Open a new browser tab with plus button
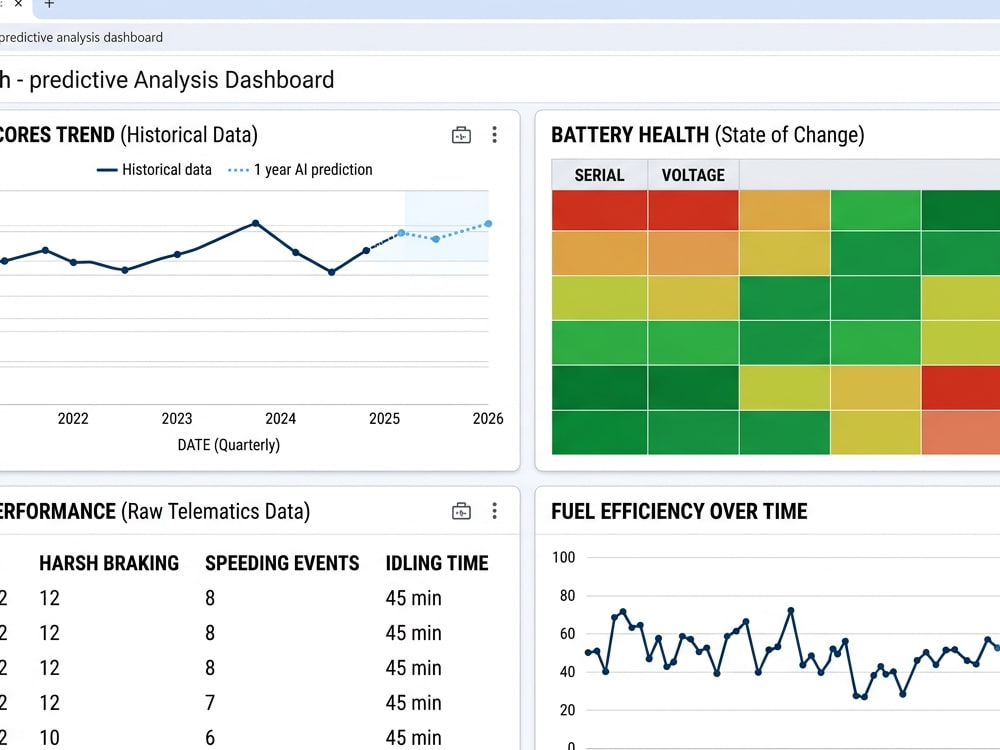1000x750 pixels. click(49, 4)
